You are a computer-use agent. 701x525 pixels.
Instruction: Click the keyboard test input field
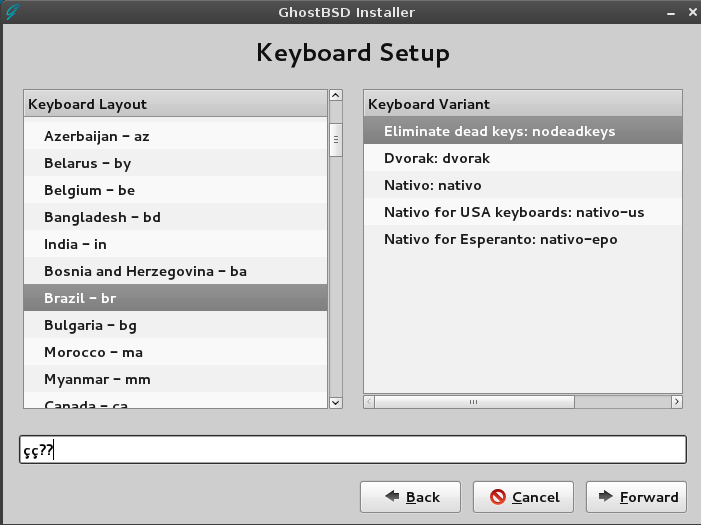click(x=353, y=449)
